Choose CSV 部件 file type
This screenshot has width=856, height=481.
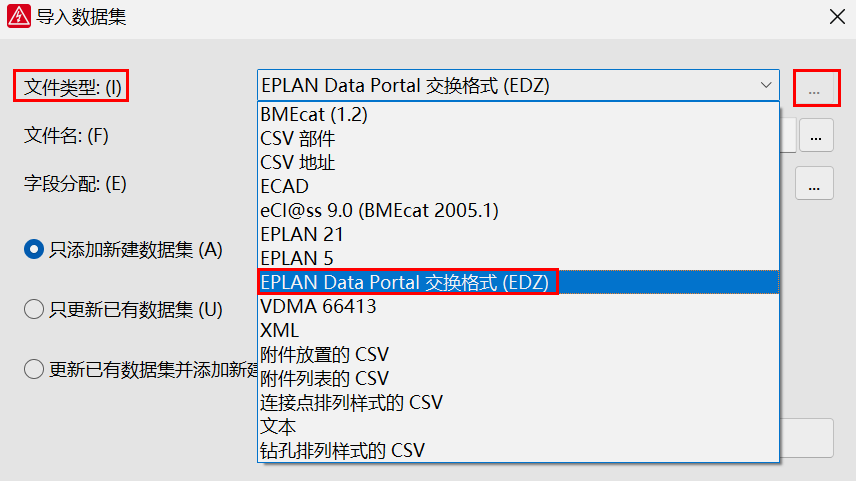pos(298,139)
